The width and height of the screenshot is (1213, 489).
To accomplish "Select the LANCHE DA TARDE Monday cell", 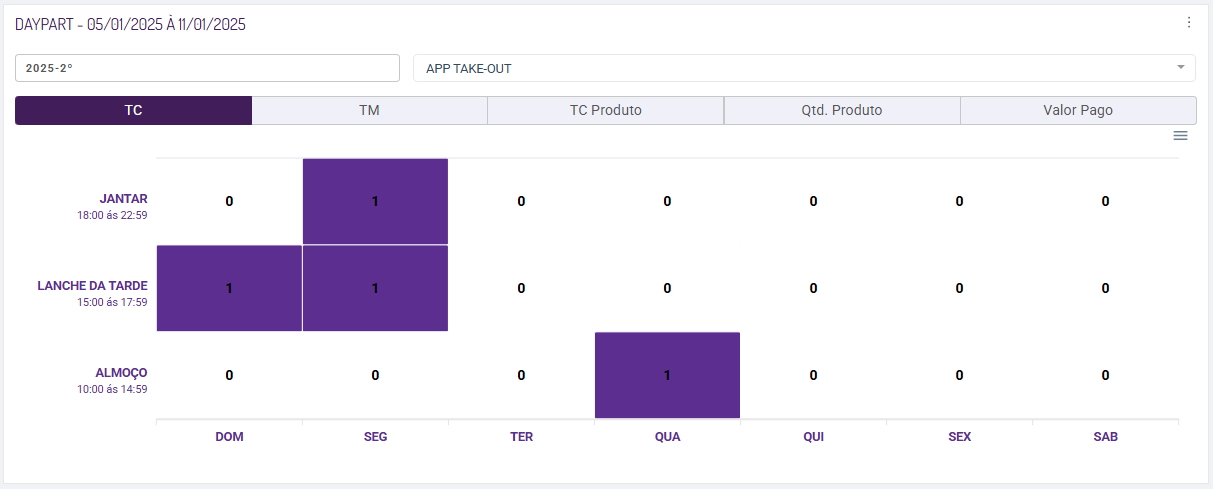I will click(x=375, y=288).
